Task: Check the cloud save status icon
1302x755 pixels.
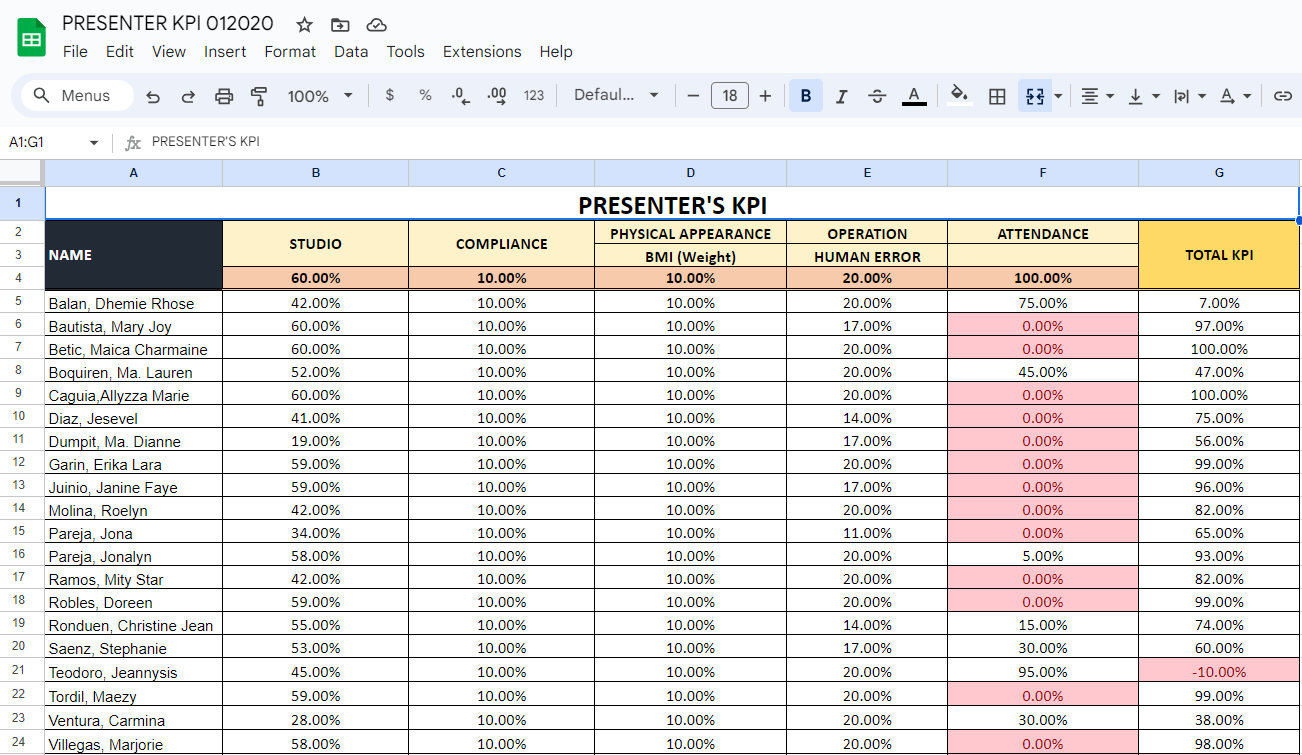Action: click(376, 25)
